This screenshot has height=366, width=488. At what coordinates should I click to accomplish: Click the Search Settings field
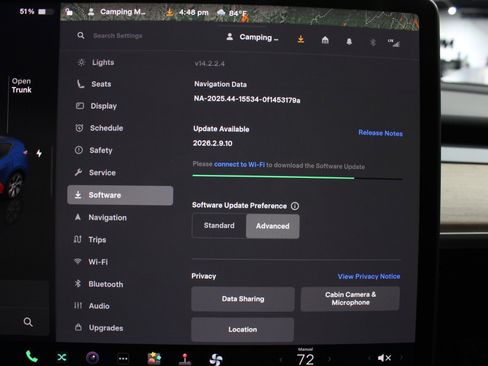118,36
